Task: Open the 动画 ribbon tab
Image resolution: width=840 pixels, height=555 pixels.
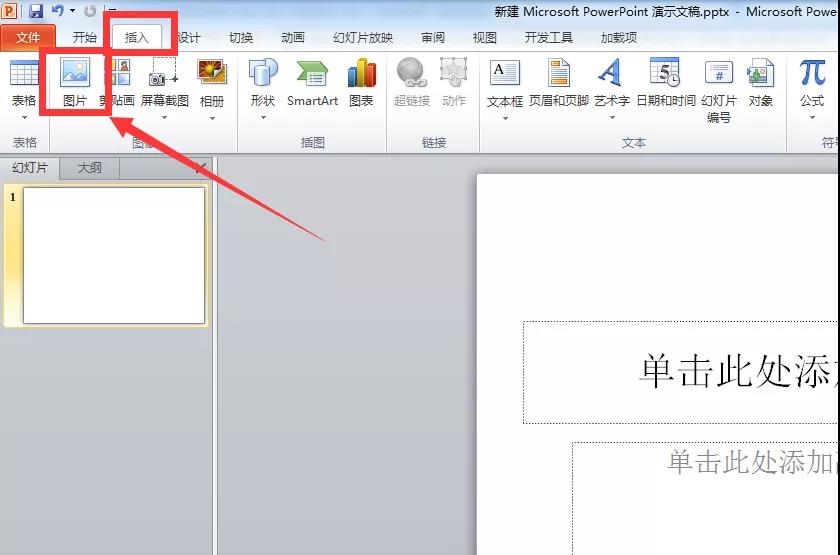Action: tap(292, 38)
